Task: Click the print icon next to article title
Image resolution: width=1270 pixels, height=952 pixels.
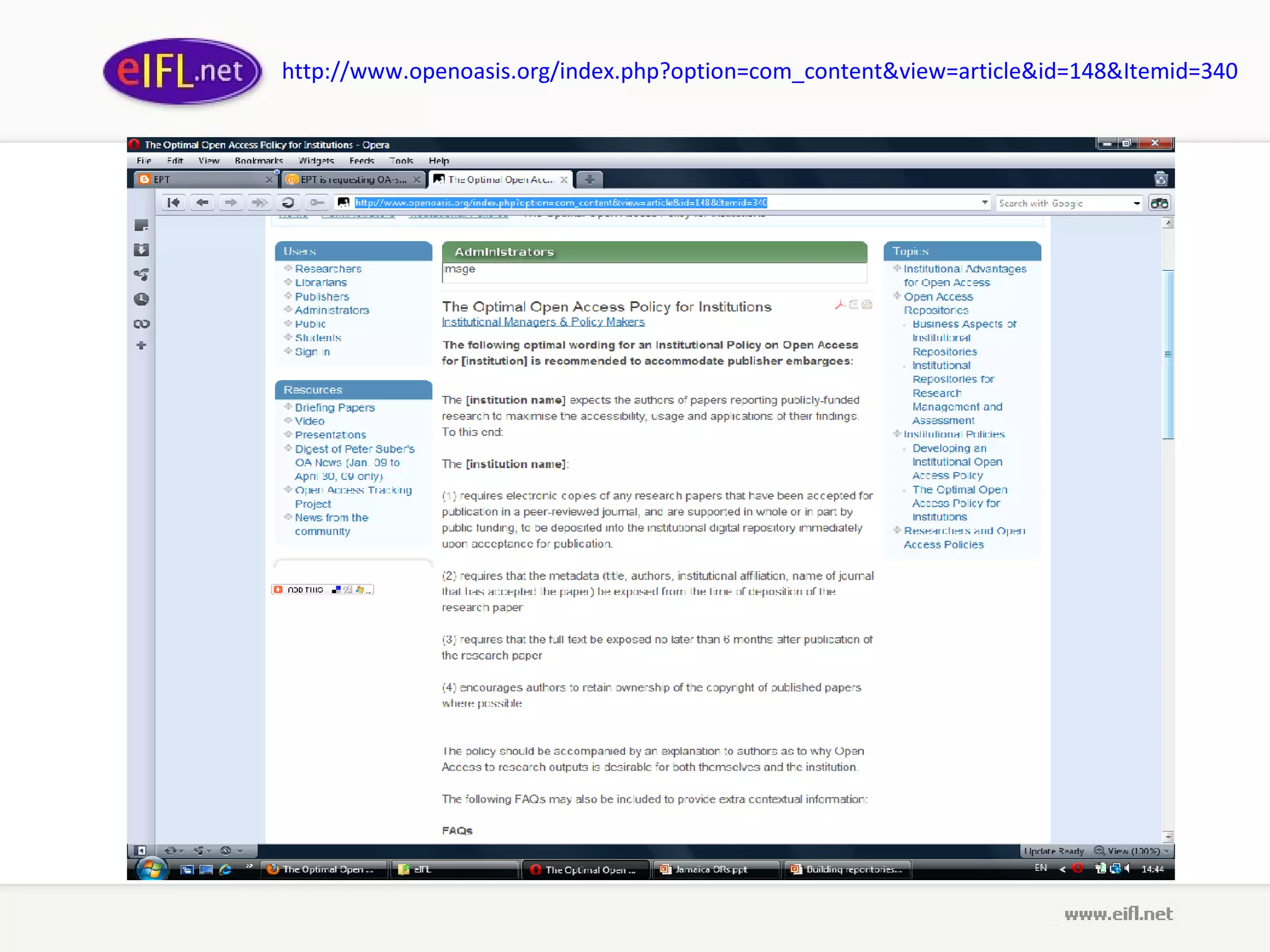Action: click(854, 304)
